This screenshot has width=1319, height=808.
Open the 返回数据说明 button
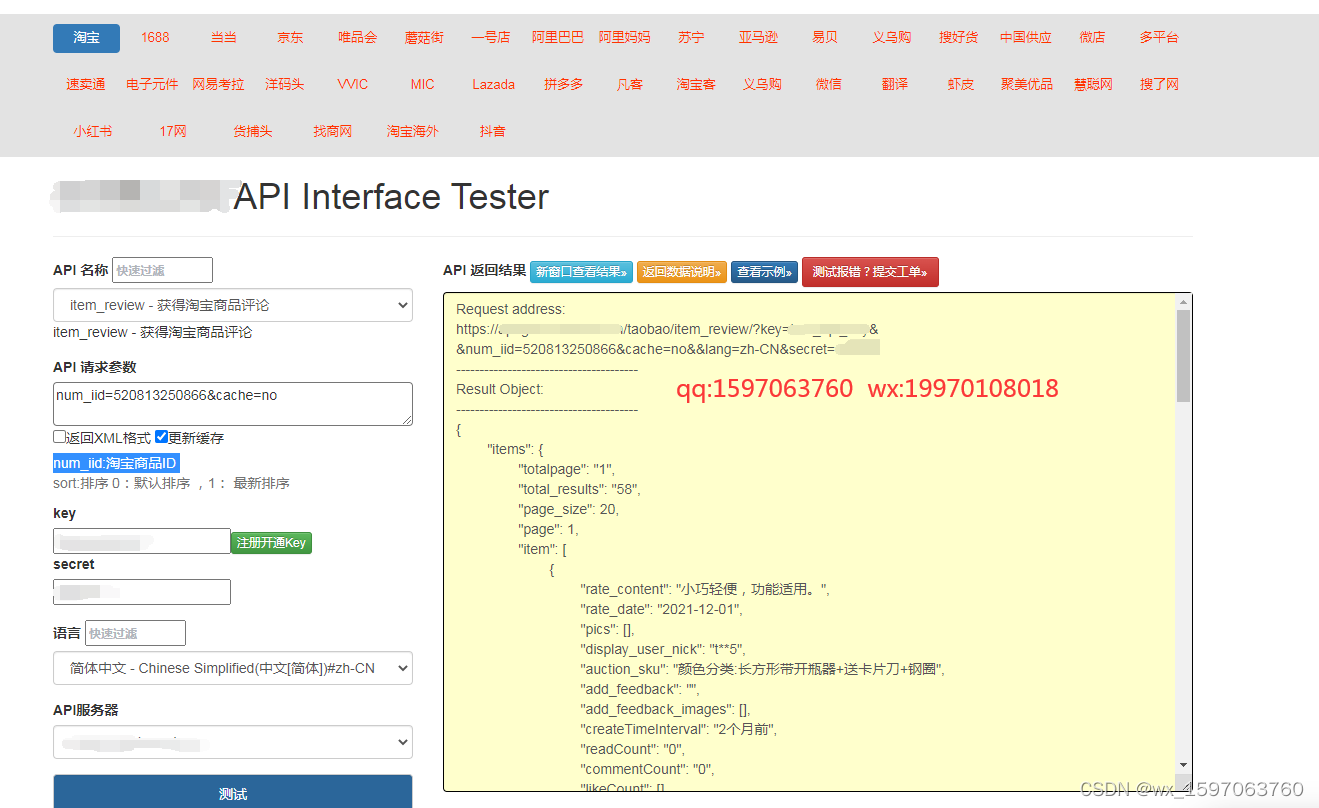coord(682,272)
